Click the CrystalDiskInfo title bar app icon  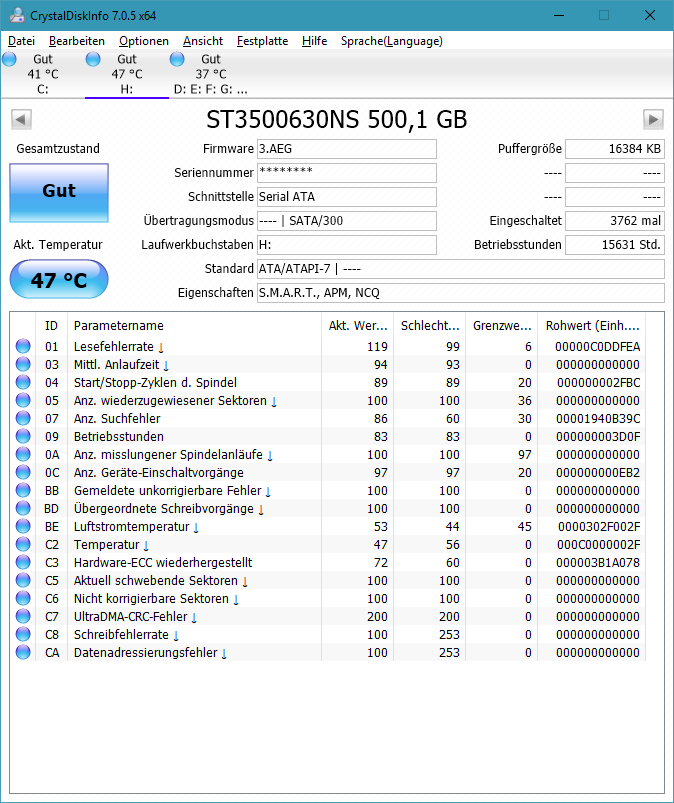17,15
